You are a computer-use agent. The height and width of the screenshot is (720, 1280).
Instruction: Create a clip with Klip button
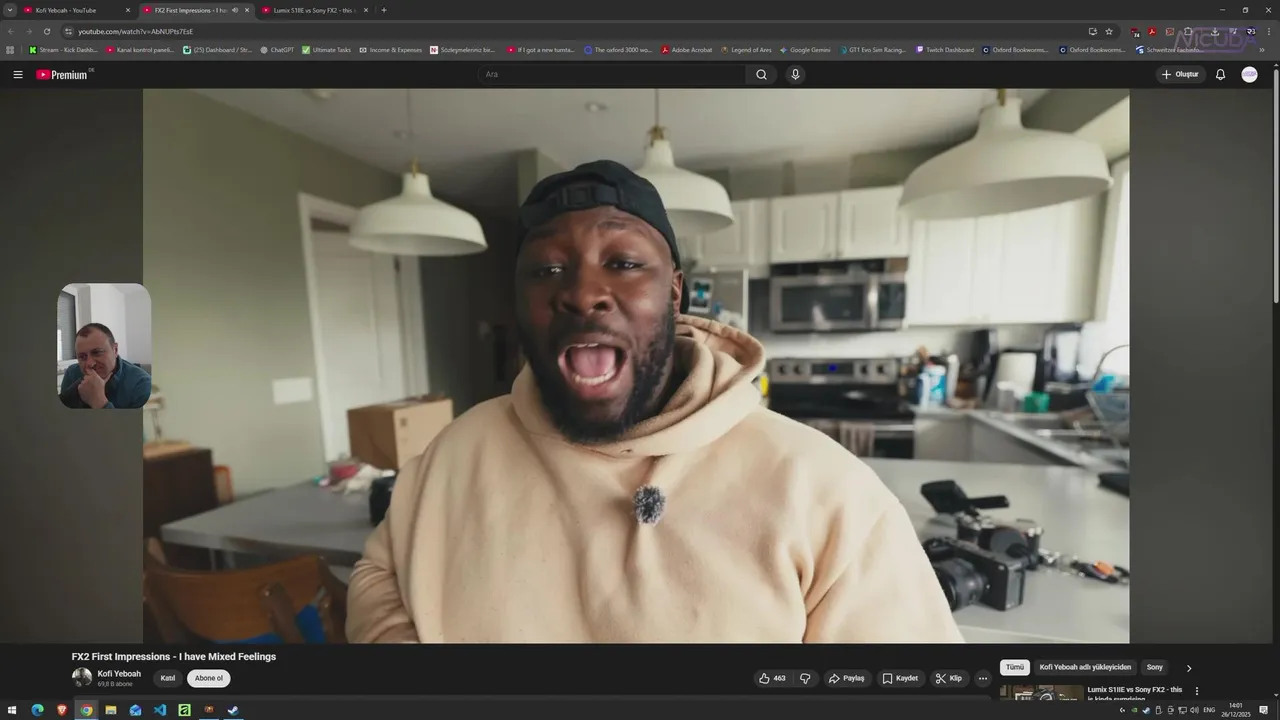[x=948, y=678]
